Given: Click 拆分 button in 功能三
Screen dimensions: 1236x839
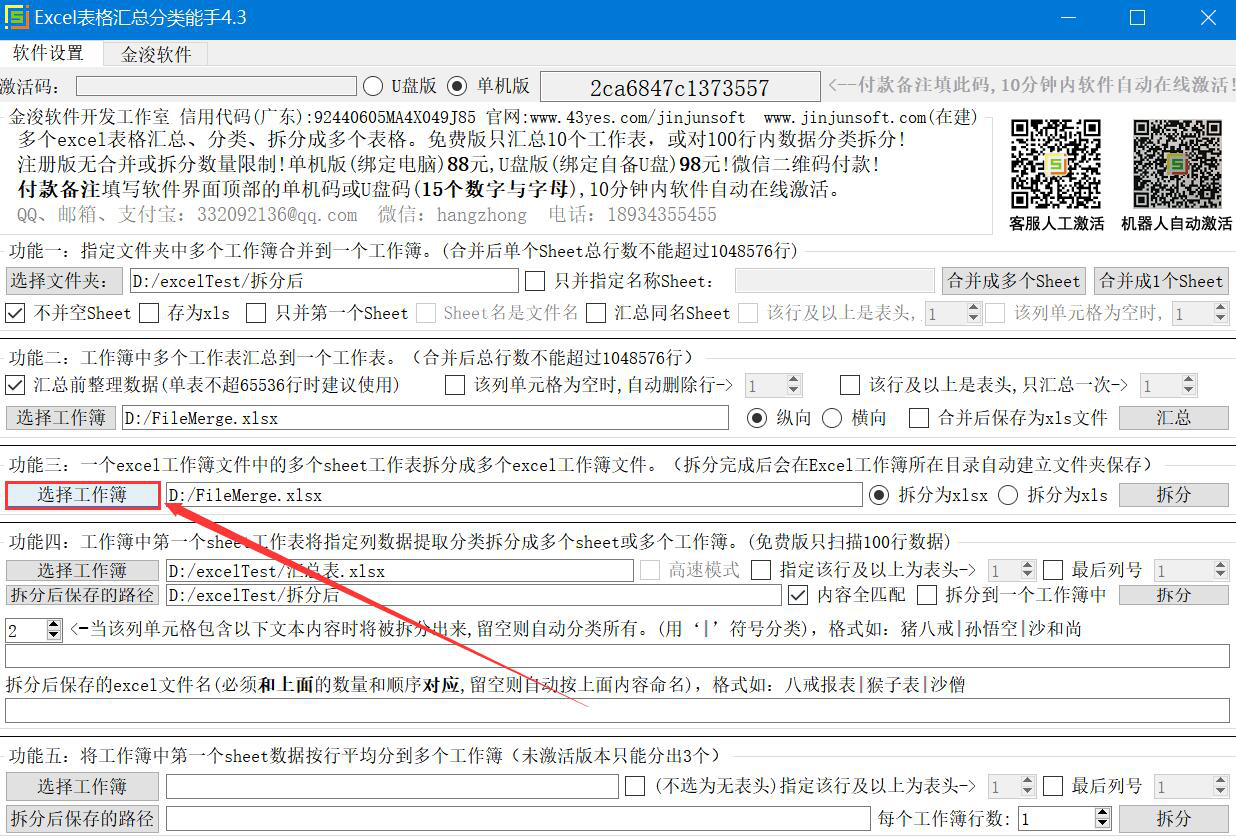Looking at the screenshot, I should 1174,494.
